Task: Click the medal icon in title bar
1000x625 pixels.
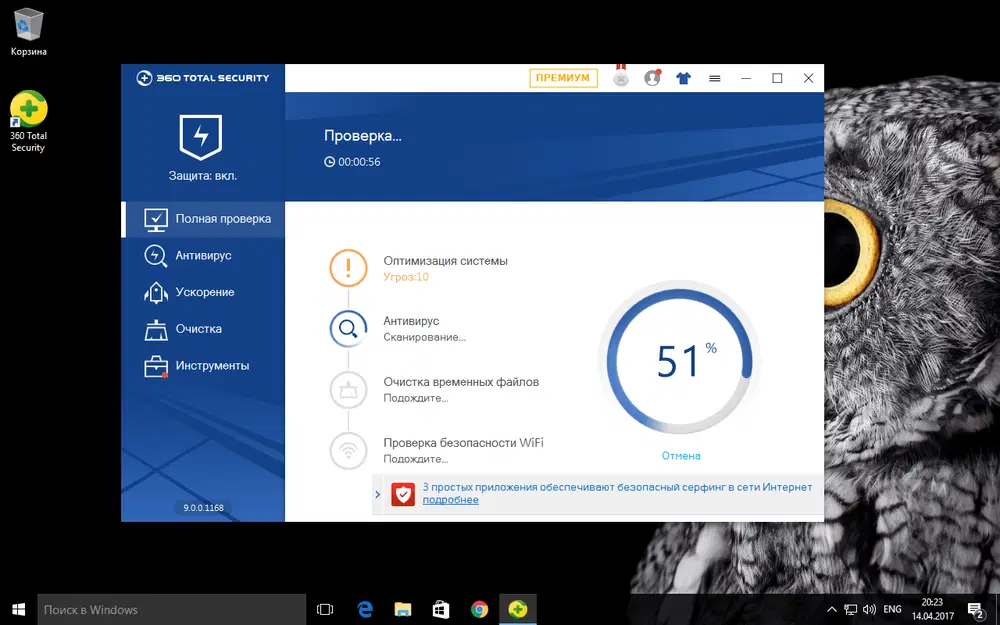Action: pos(621,78)
